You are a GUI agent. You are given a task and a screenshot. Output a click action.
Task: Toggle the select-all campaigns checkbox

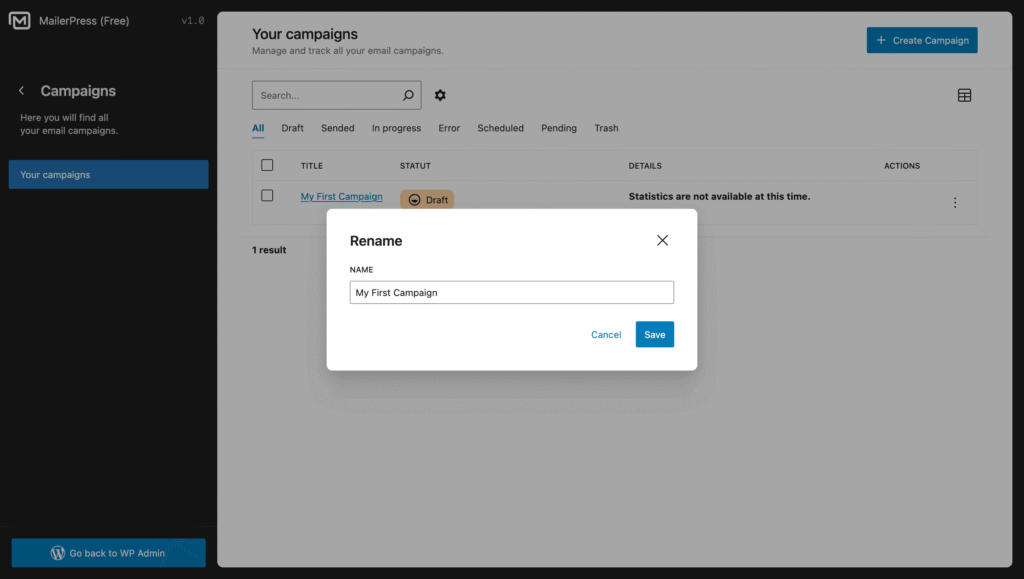267,165
